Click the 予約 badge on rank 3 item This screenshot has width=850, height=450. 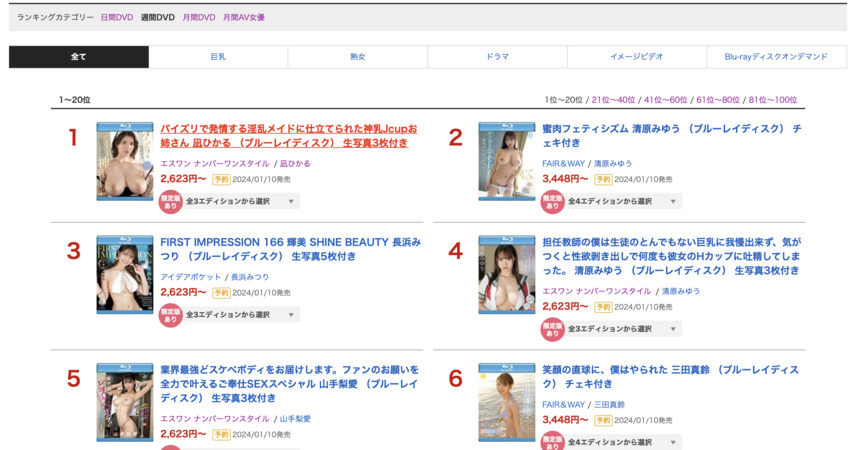pos(221,293)
